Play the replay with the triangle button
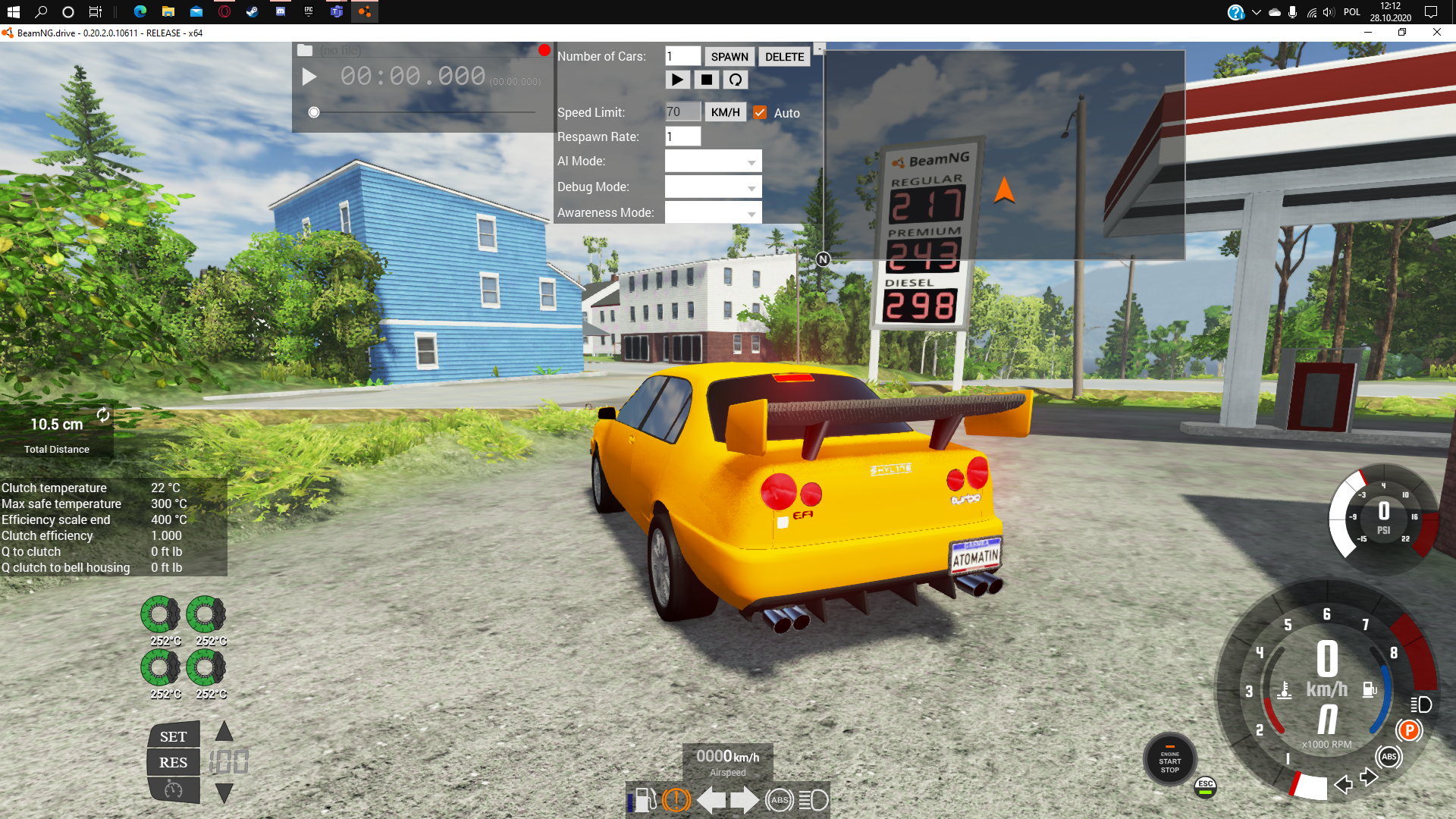Viewport: 1456px width, 819px height. coord(309,77)
